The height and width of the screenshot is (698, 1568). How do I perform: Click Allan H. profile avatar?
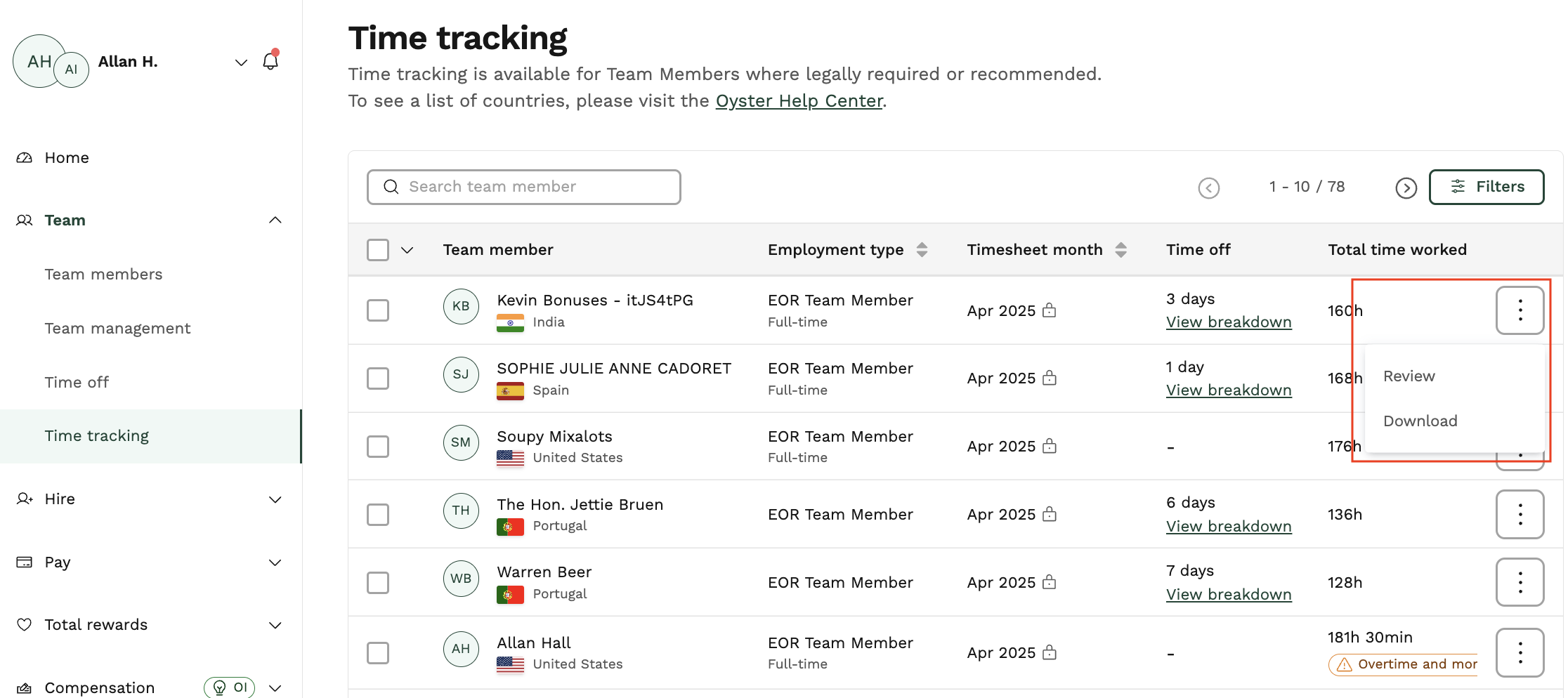pos(38,61)
